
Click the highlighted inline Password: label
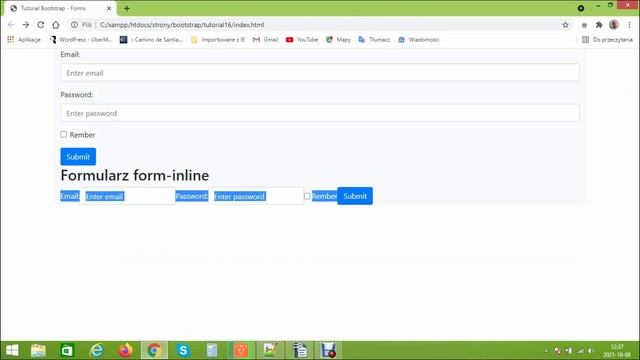pos(192,196)
